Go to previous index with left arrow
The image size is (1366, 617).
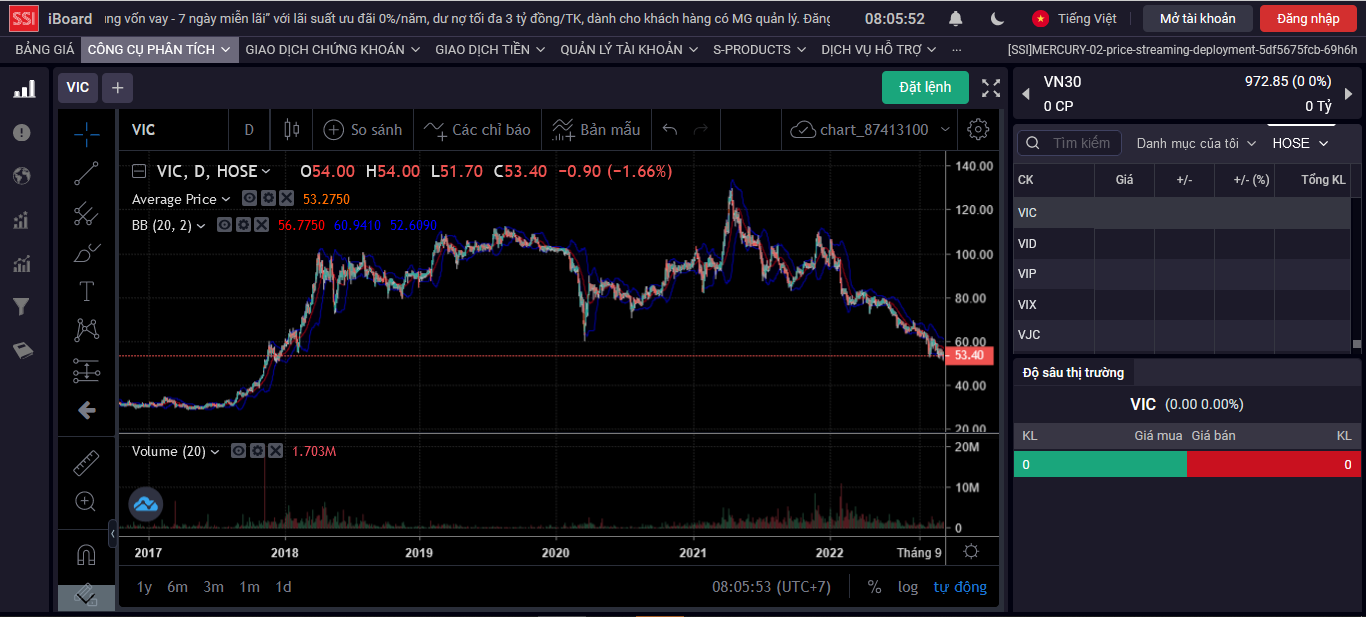[x=1026, y=94]
